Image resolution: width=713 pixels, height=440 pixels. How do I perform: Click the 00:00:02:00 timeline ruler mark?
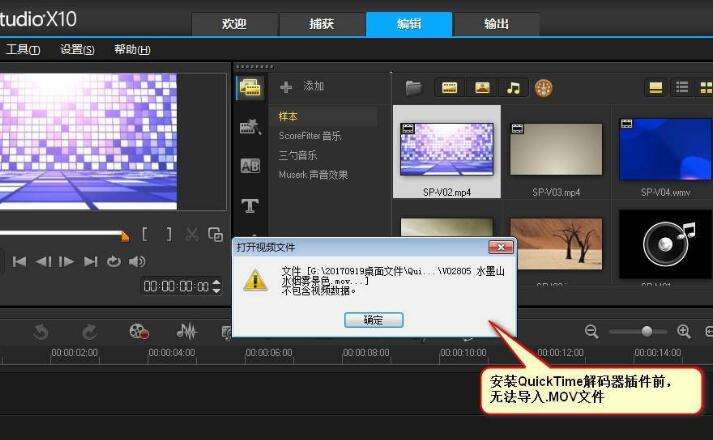74,353
